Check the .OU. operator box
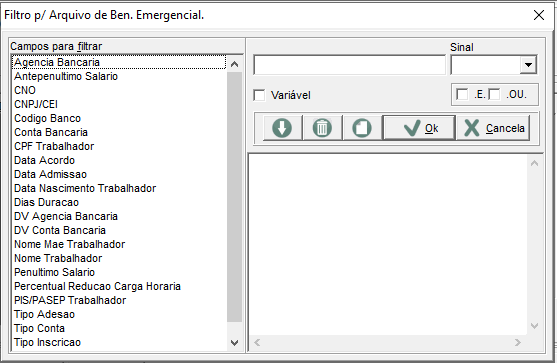557x363 pixels. click(494, 94)
